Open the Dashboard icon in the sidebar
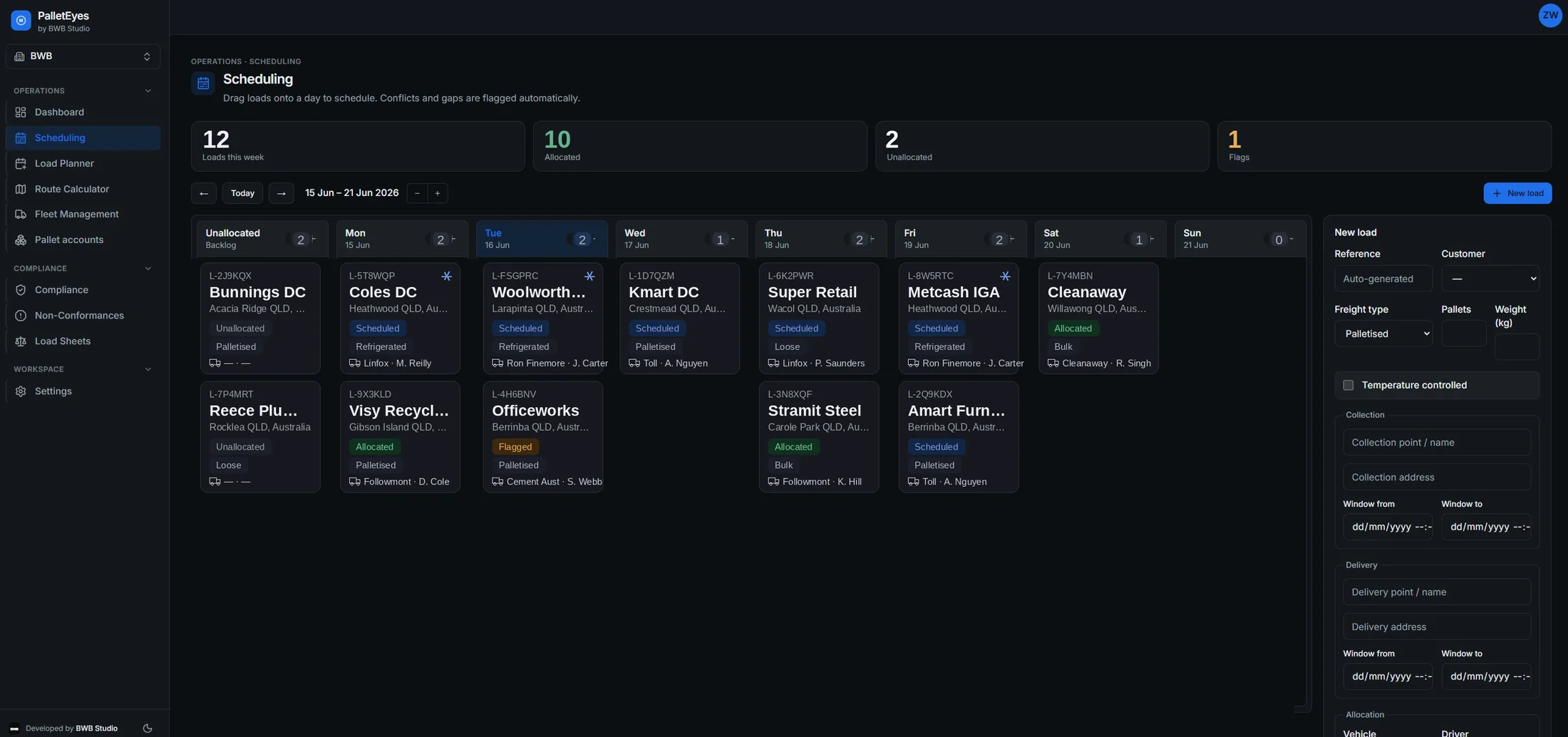 coord(21,112)
